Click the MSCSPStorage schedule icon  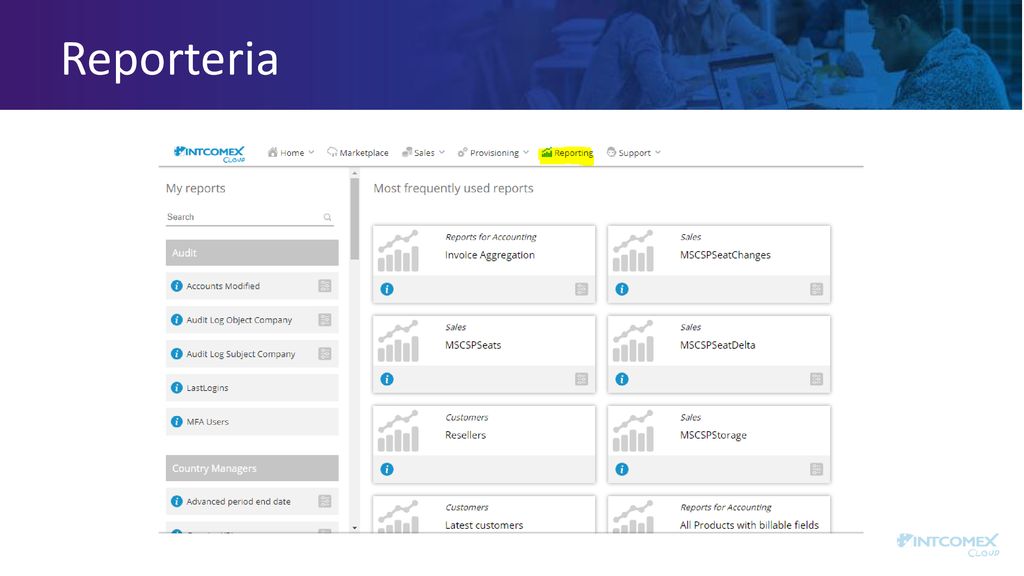[816, 470]
